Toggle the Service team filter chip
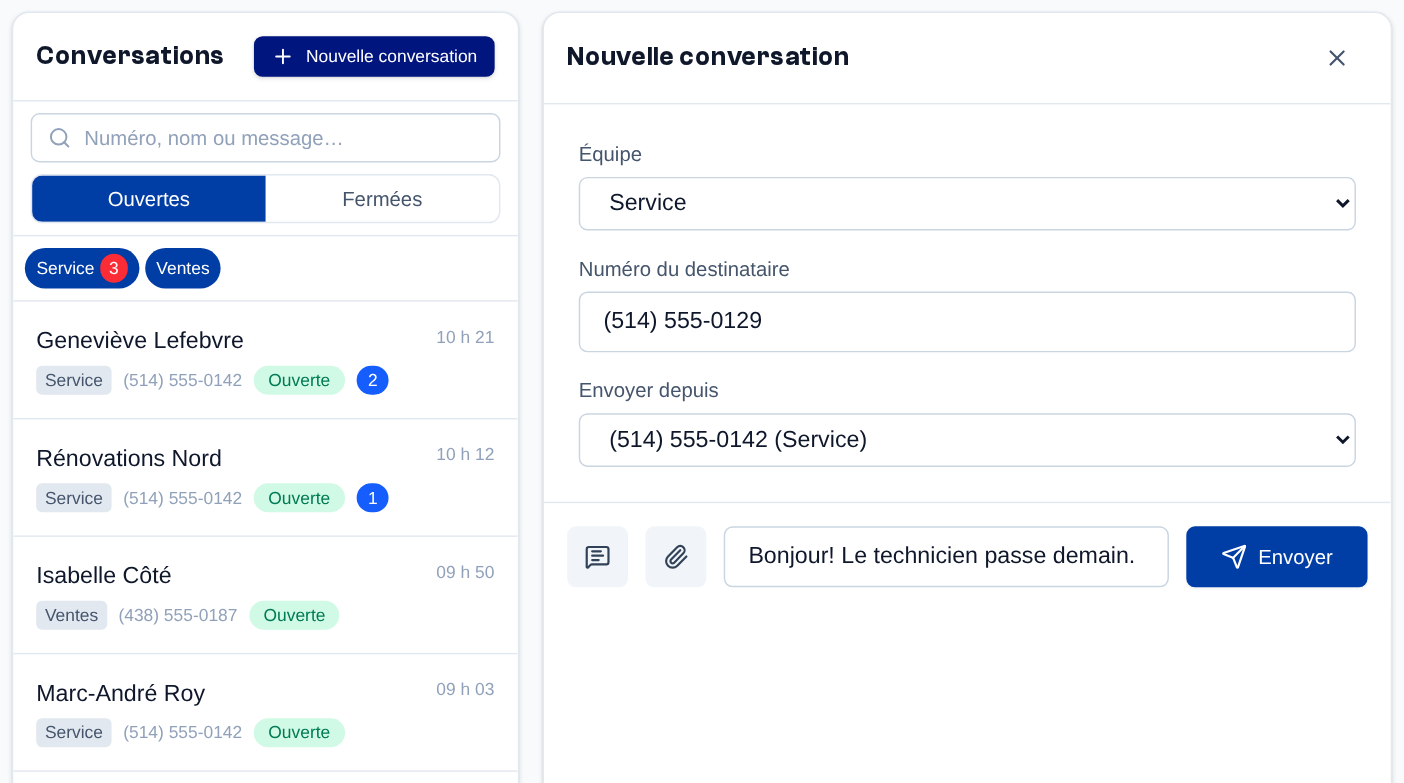 pyautogui.click(x=82, y=268)
